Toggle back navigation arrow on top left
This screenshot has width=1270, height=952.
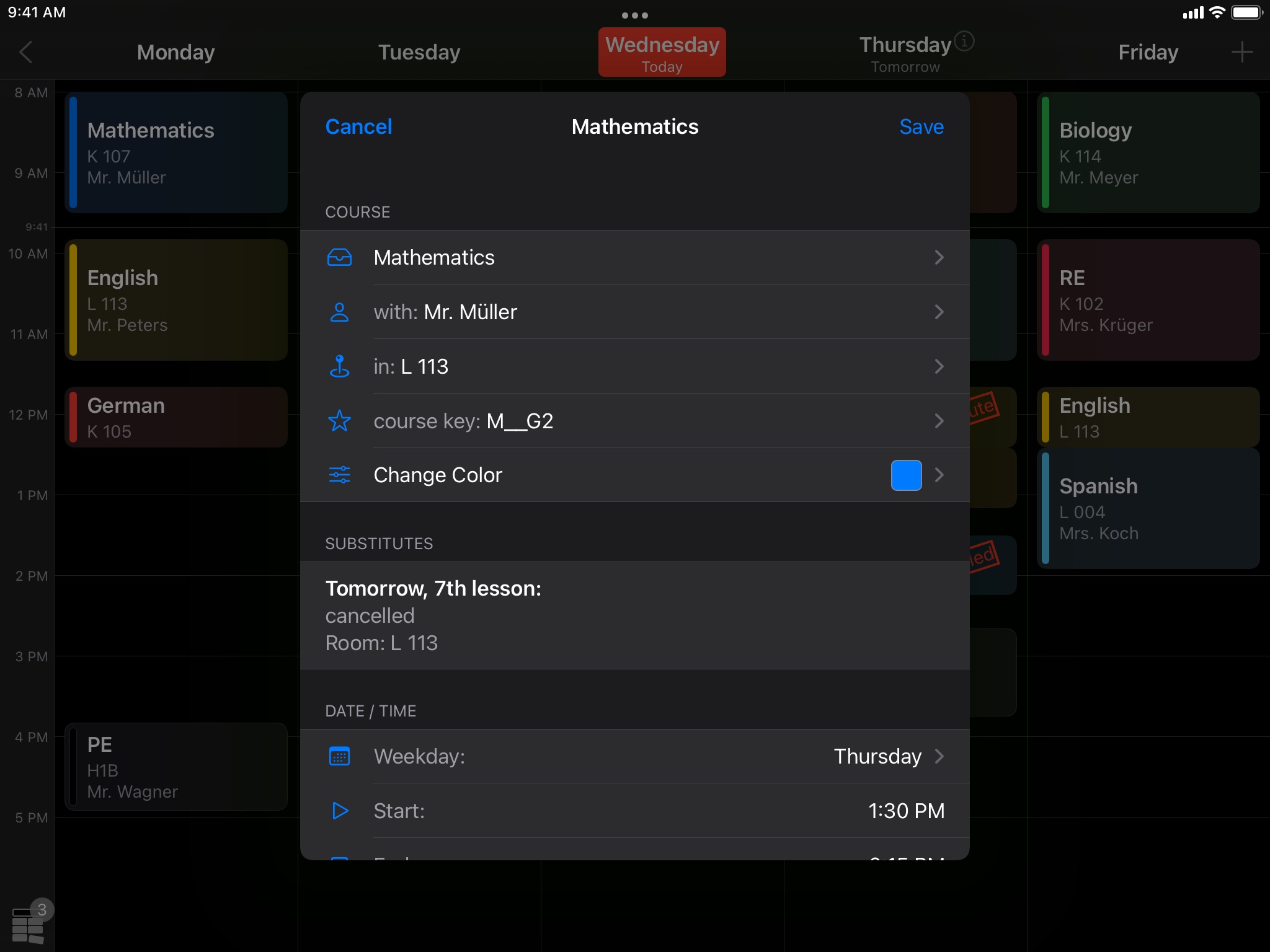[x=26, y=51]
